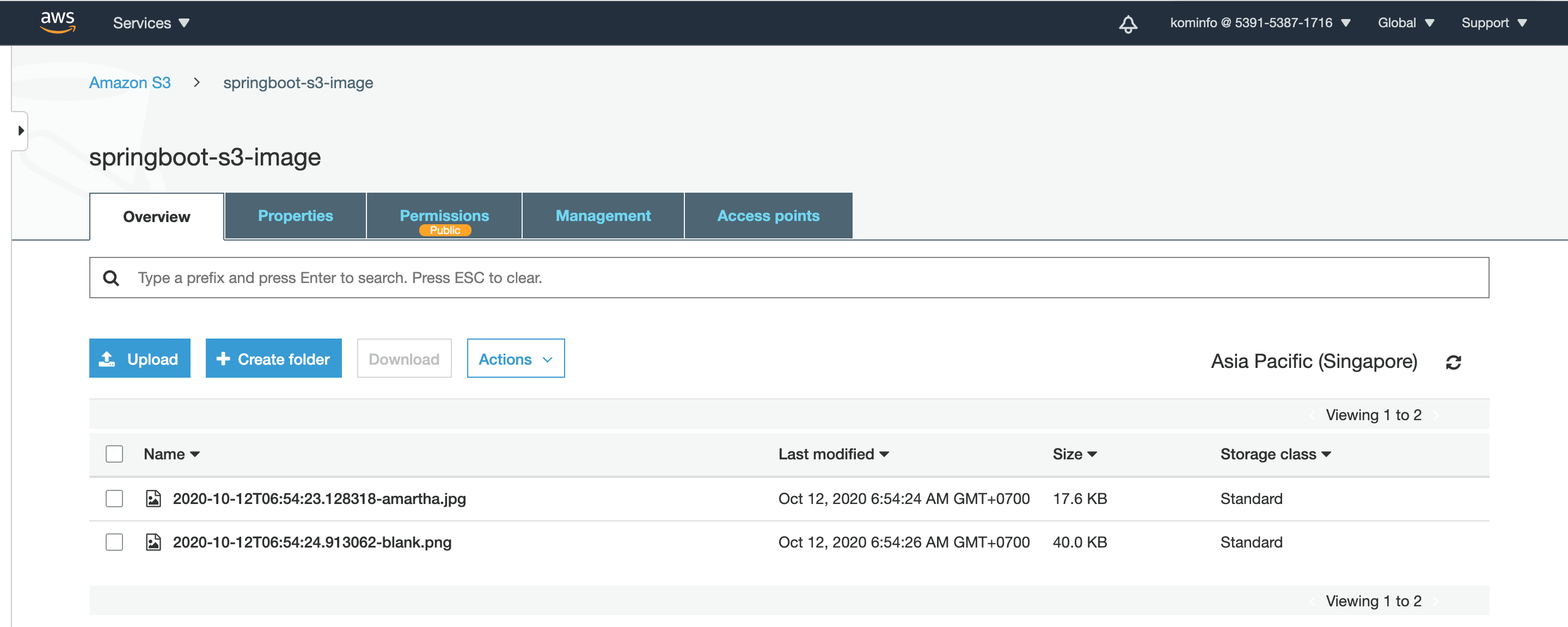
Task: Expand the left sidebar arrow
Action: 21,130
